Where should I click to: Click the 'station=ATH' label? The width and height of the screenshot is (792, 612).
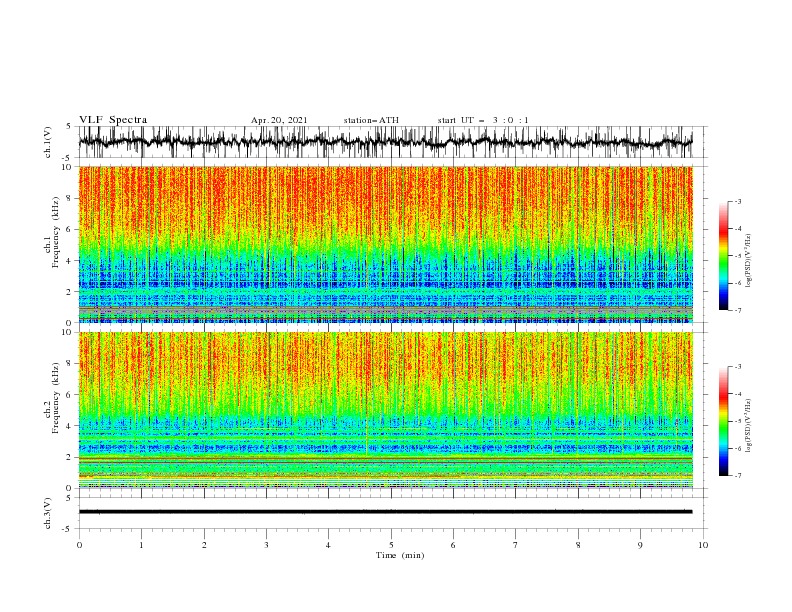371,120
